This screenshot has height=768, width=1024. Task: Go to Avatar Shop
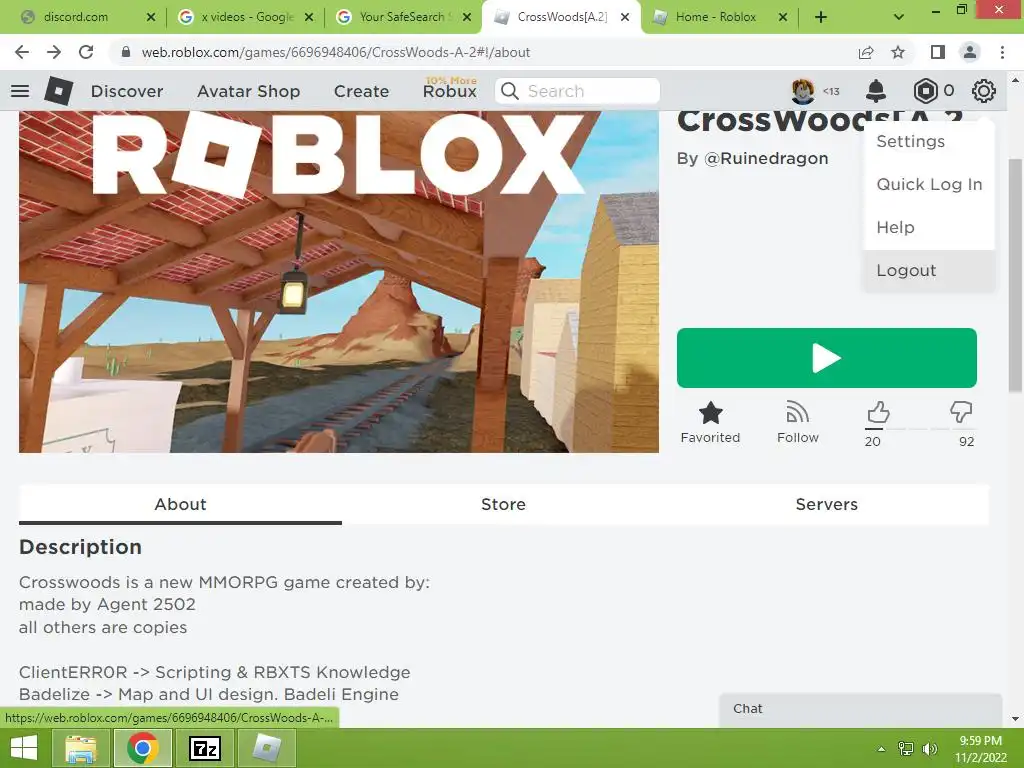(x=249, y=91)
